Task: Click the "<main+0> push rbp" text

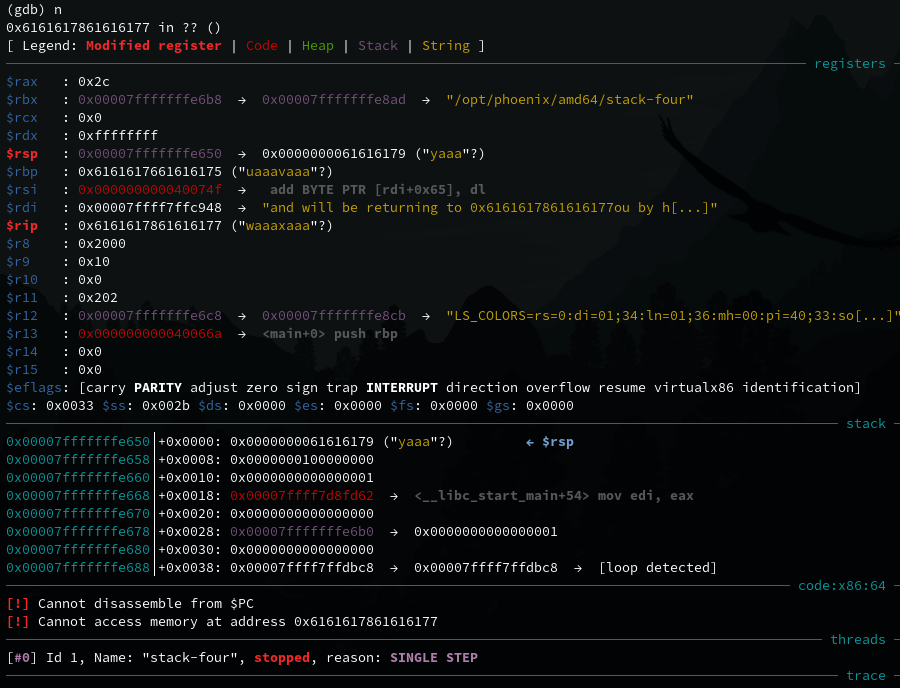Action: tap(330, 333)
